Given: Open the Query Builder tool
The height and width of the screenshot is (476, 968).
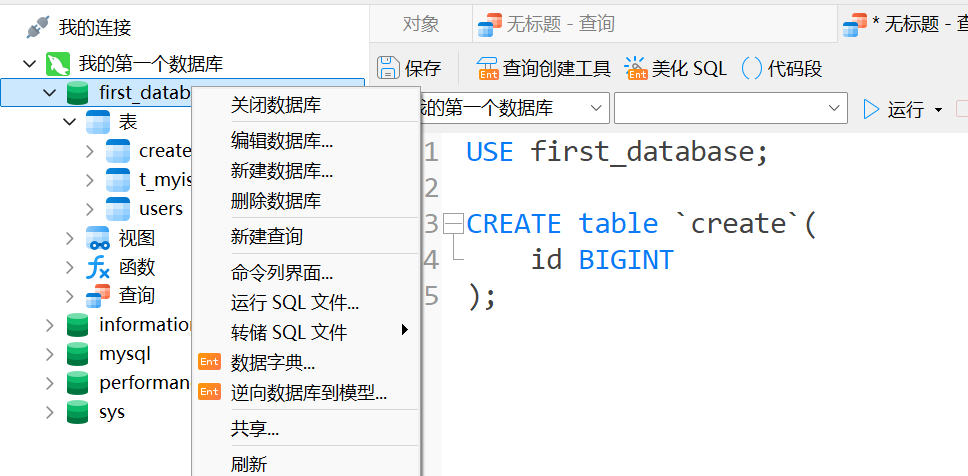Looking at the screenshot, I should (488, 68).
